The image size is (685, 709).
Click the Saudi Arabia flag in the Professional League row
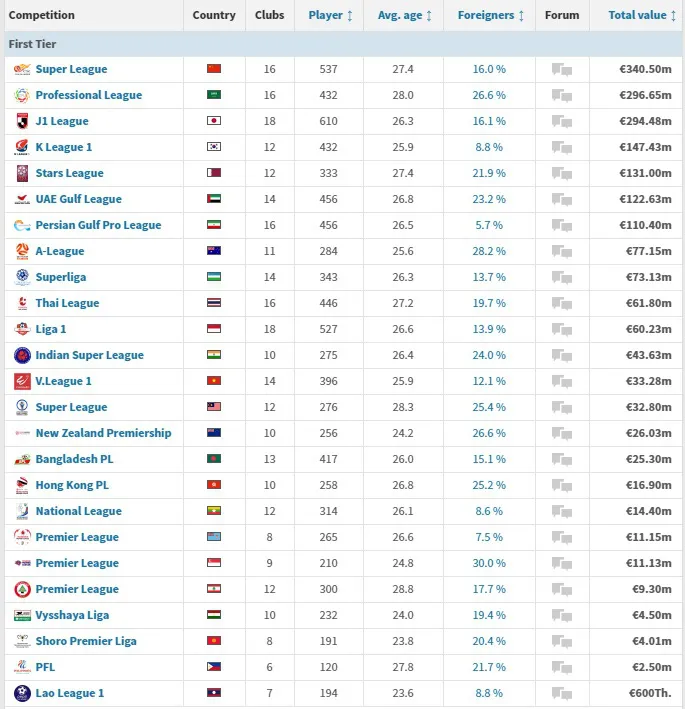point(214,95)
